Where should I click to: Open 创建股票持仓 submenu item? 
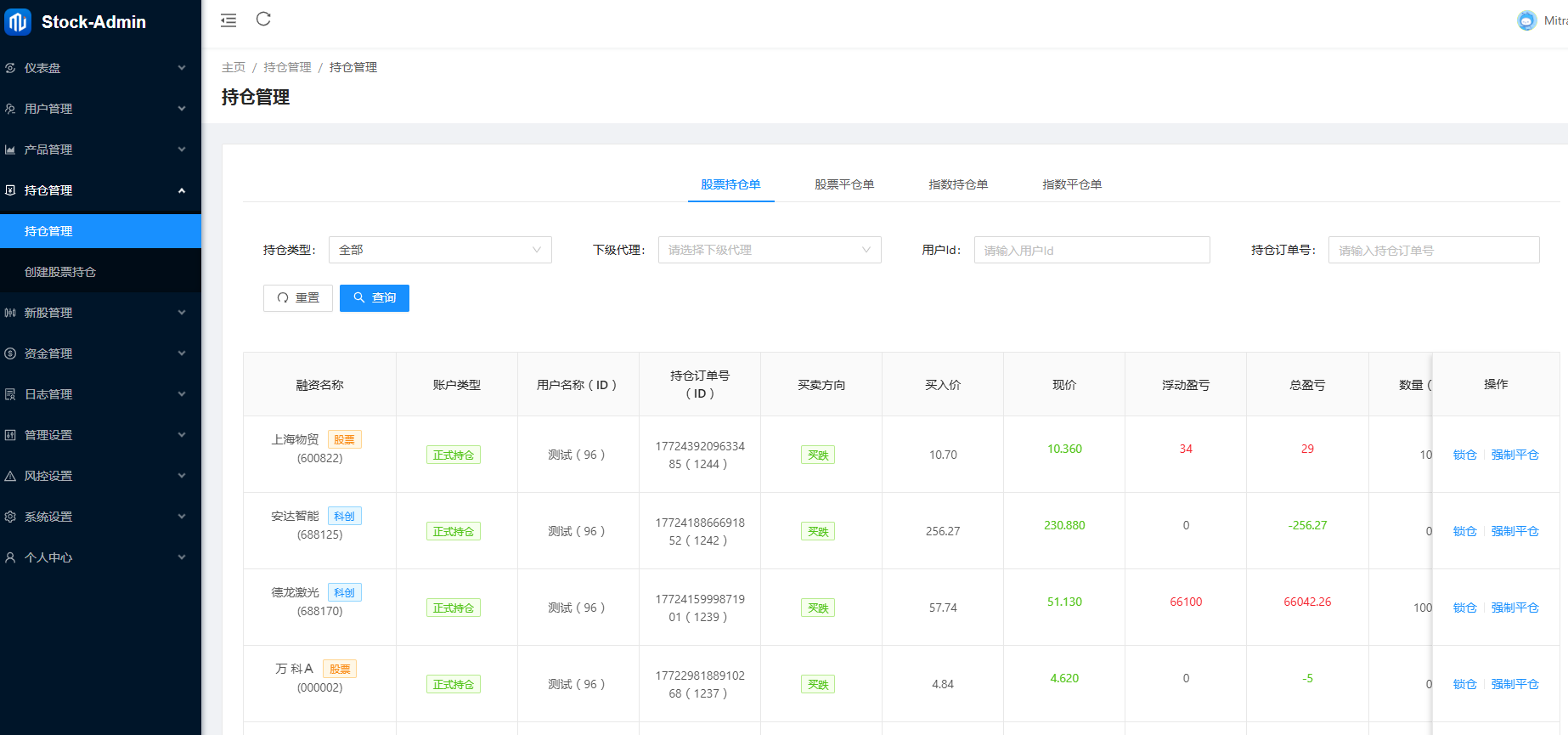(60, 272)
